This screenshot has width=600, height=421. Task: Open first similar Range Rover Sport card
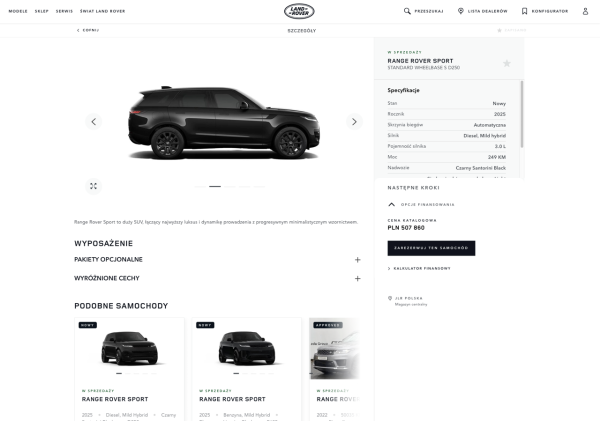pyautogui.click(x=129, y=369)
